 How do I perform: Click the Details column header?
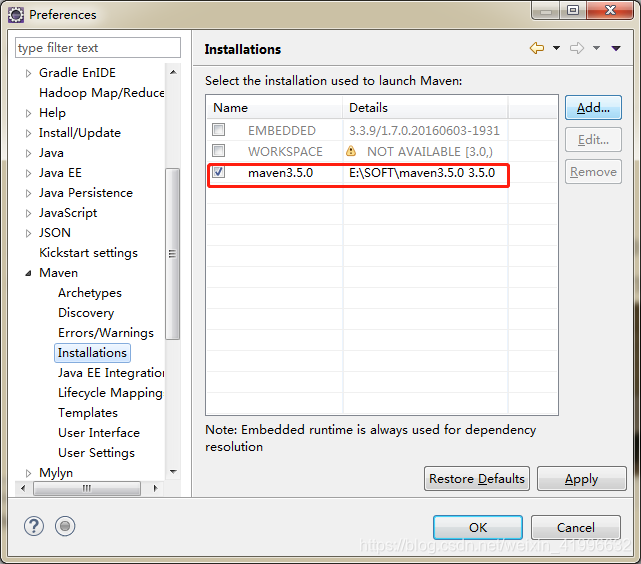coord(425,108)
